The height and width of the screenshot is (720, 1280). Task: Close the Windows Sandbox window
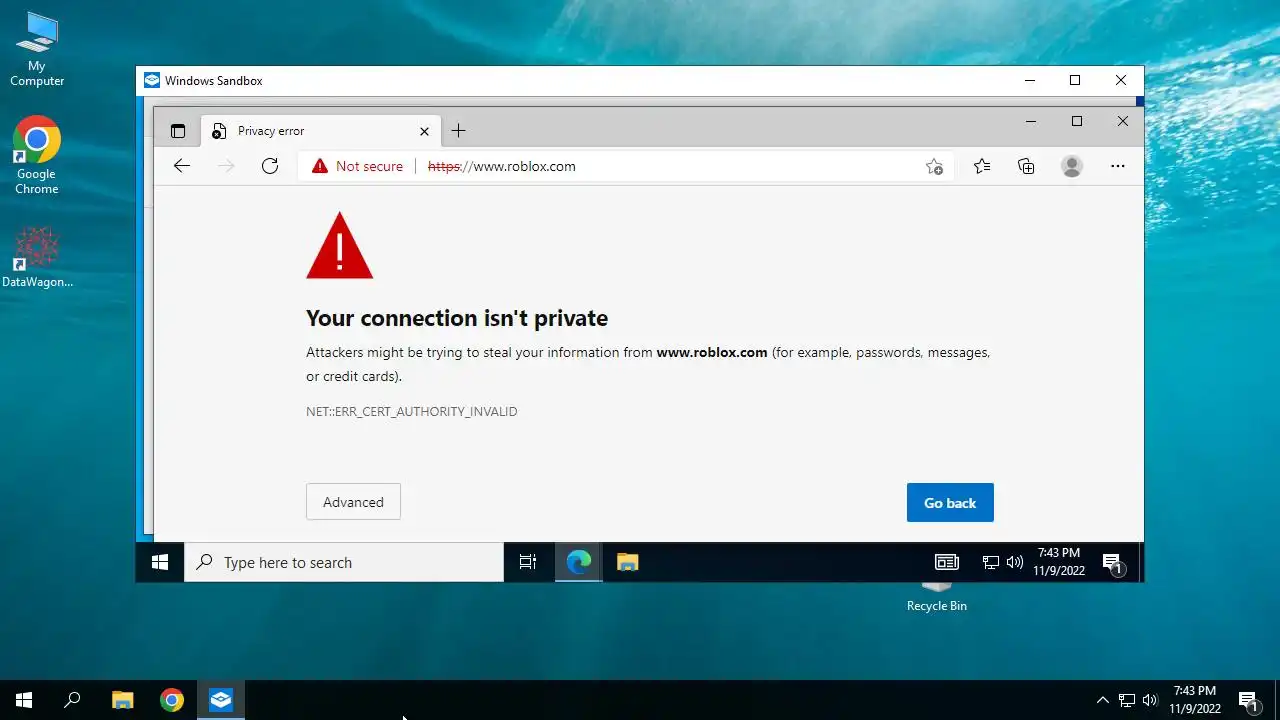(1121, 80)
